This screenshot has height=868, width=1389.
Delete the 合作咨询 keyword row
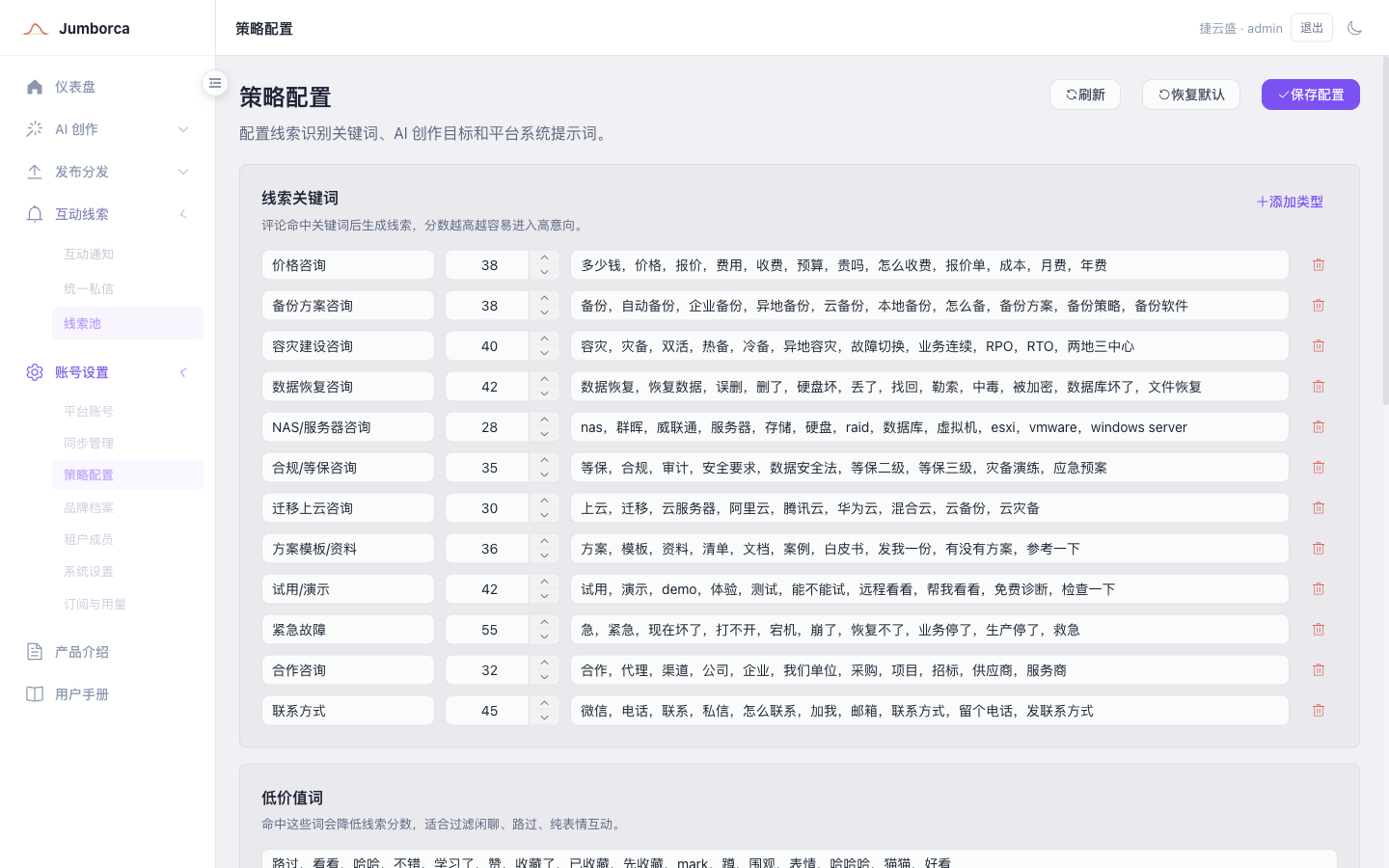tap(1319, 670)
